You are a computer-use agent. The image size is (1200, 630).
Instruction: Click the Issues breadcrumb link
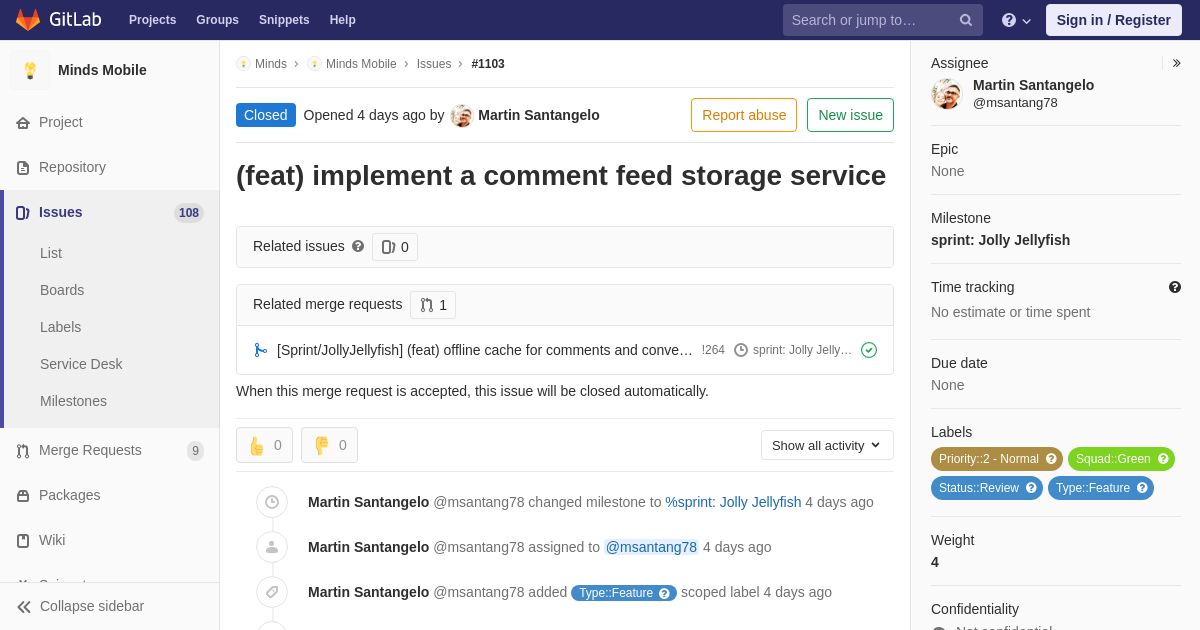434,64
